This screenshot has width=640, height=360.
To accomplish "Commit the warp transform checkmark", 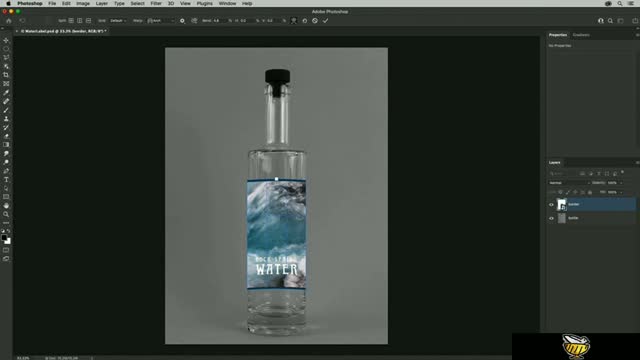I will [325, 20].
